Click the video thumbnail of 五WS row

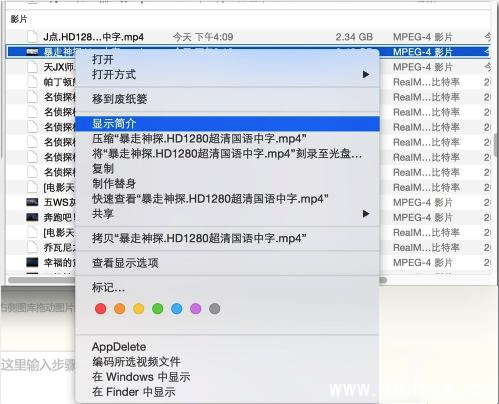tap(32, 202)
